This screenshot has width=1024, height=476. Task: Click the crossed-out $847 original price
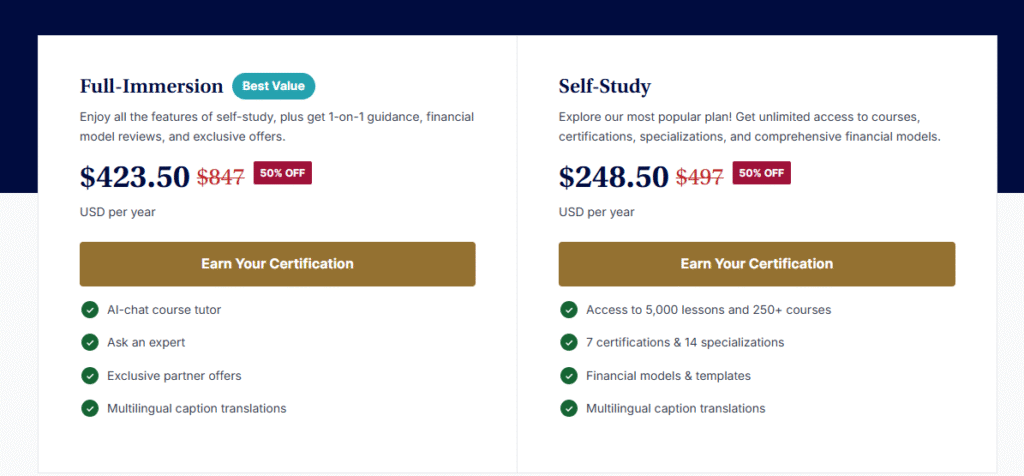click(x=220, y=178)
